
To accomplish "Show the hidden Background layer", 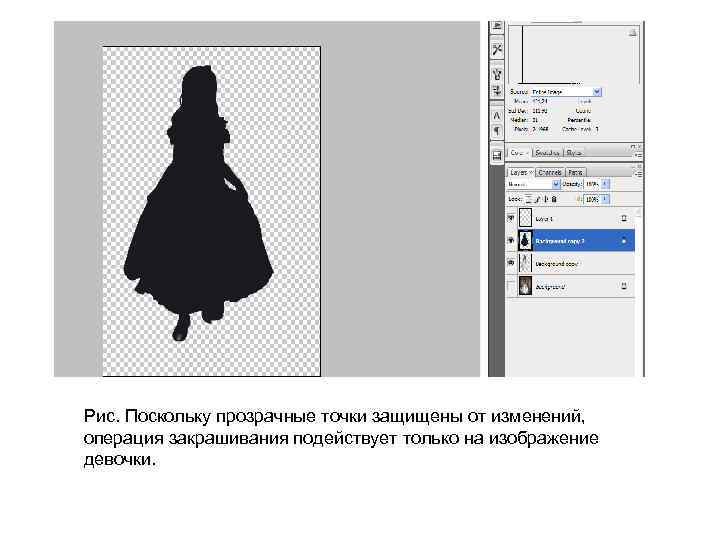I will coord(511,286).
